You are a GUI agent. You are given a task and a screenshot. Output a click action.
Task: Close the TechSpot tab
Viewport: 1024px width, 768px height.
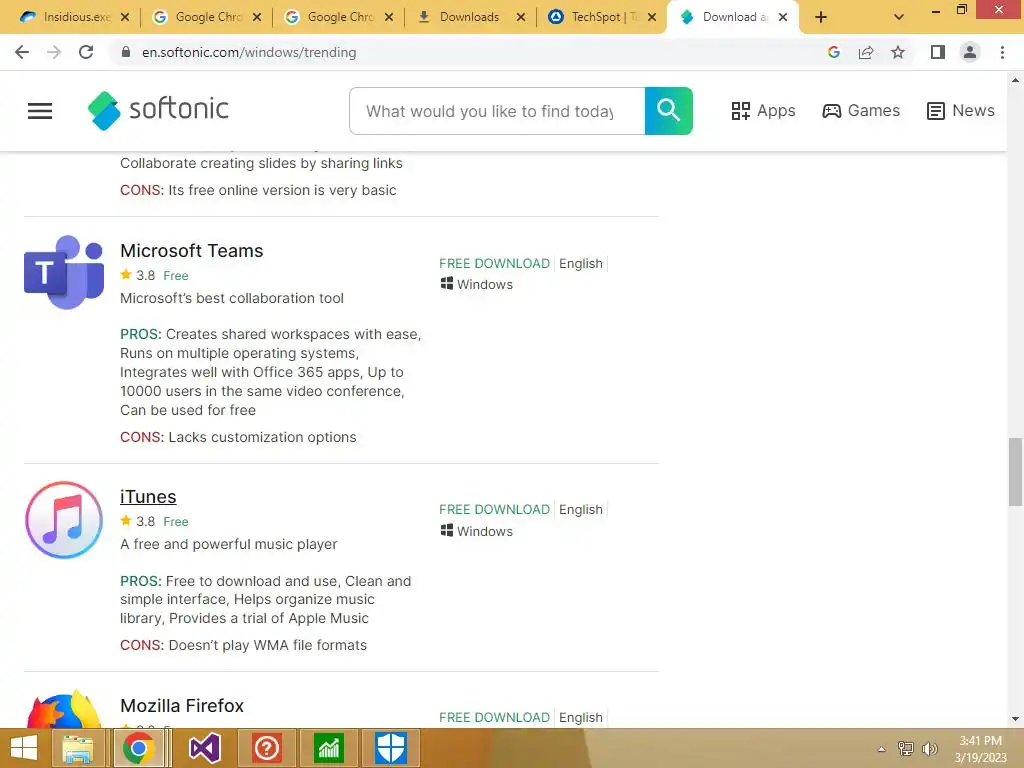coord(652,17)
